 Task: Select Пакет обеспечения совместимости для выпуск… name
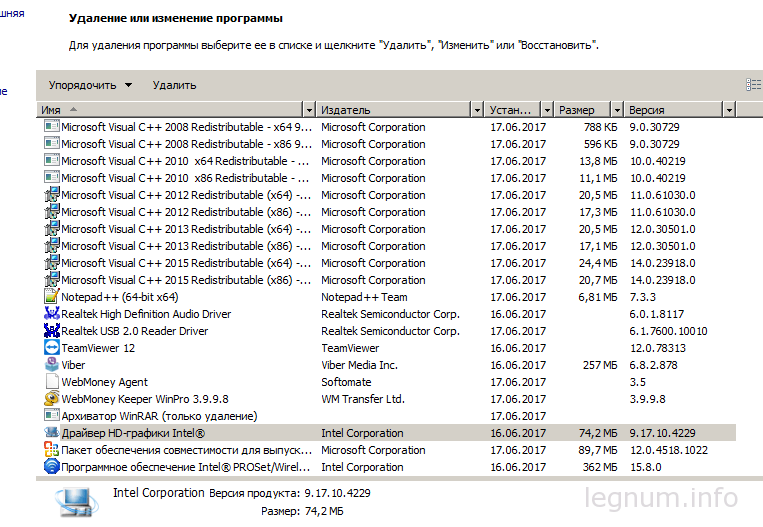(186, 450)
